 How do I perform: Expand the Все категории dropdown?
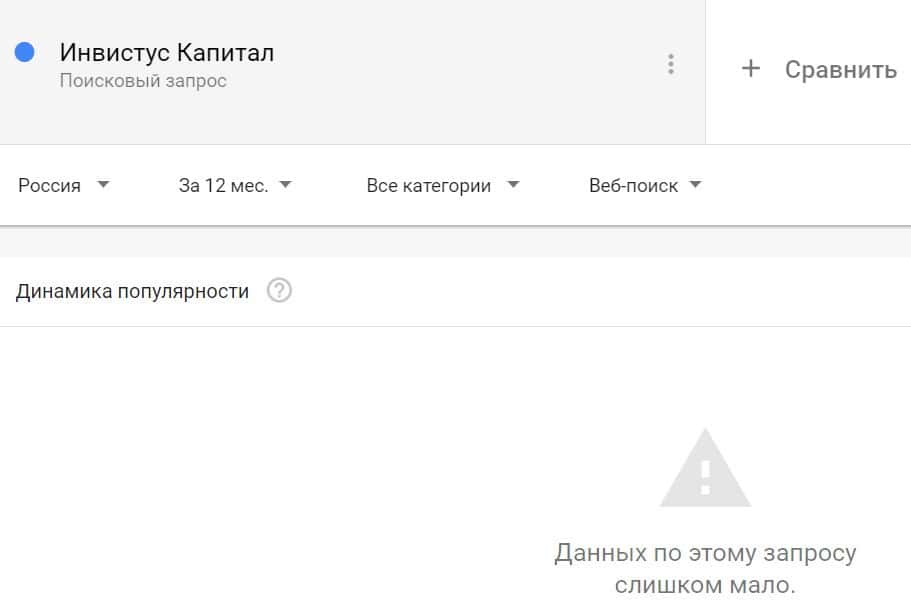pos(429,185)
